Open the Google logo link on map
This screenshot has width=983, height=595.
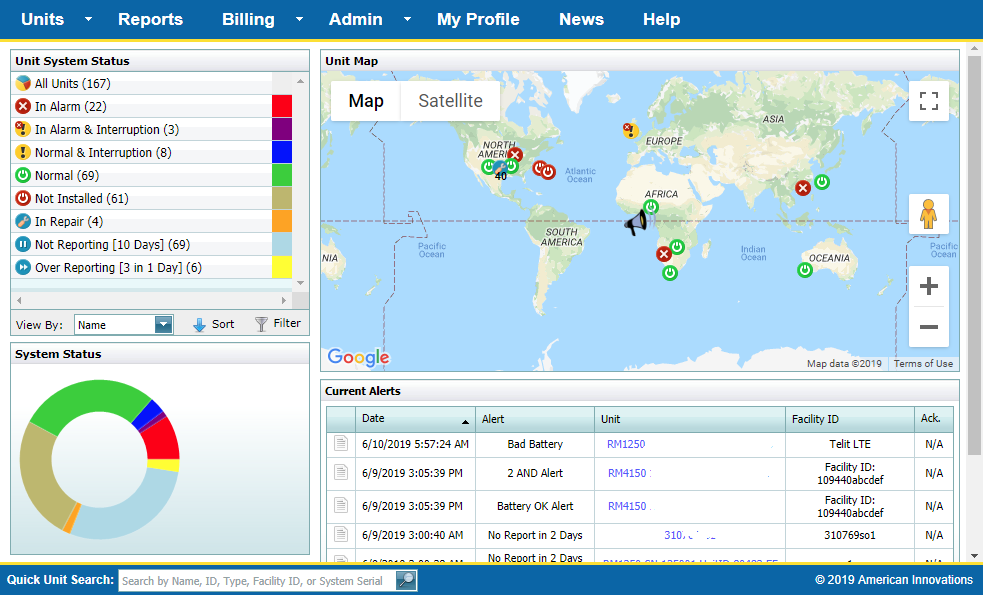(358, 357)
